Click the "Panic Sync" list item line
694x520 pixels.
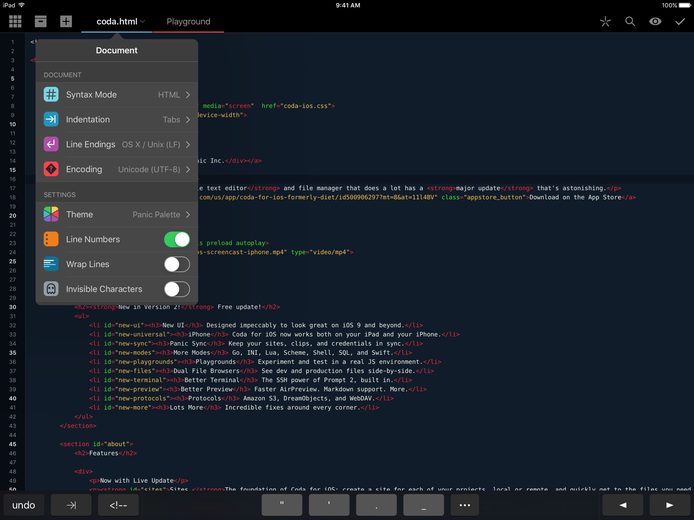pyautogui.click(x=256, y=343)
